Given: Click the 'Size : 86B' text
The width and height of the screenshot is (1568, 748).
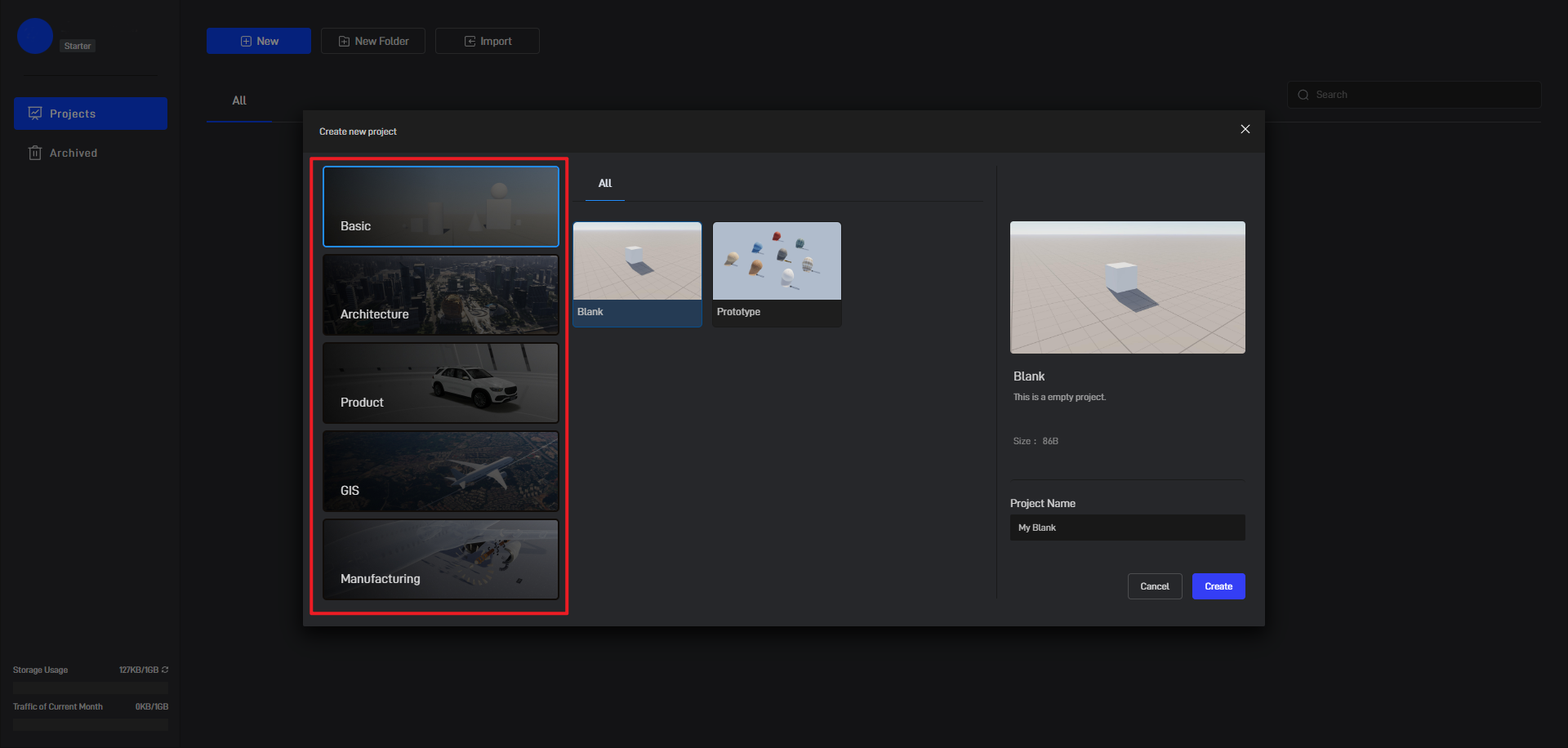Looking at the screenshot, I should coord(1036,441).
